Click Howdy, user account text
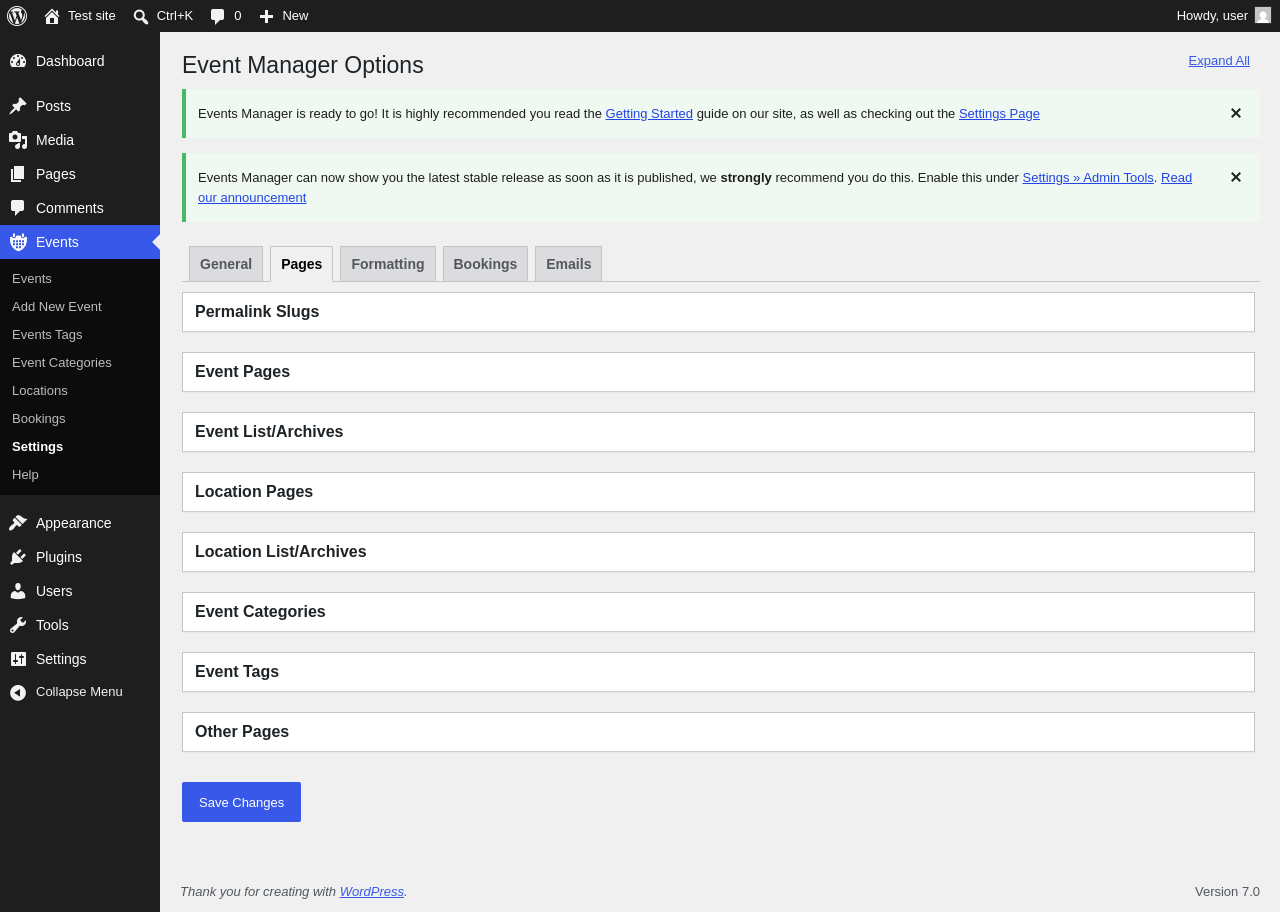 point(1212,15)
